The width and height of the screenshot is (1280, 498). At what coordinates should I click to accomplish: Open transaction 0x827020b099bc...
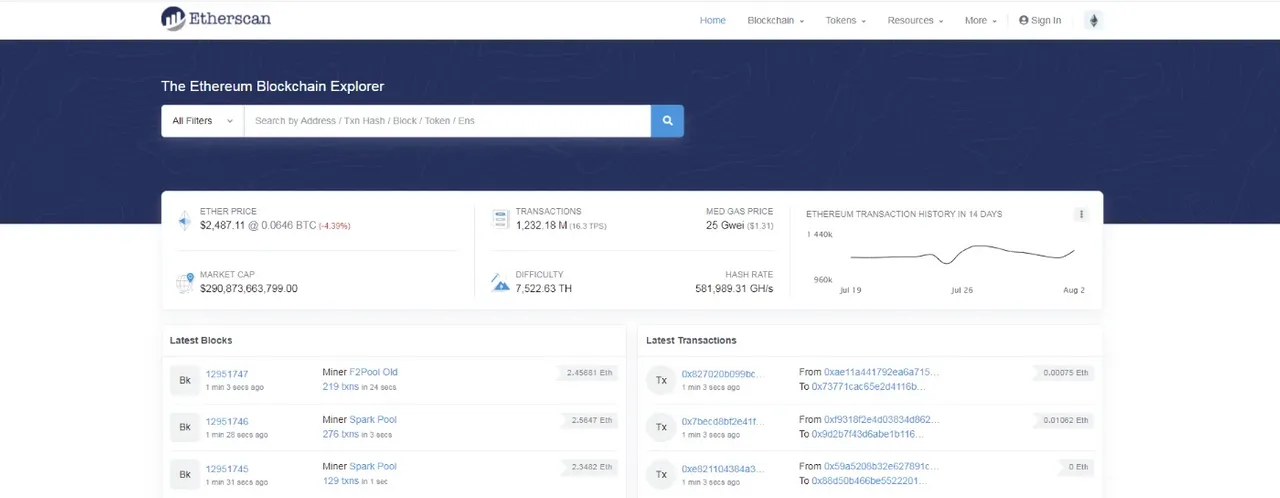723,374
